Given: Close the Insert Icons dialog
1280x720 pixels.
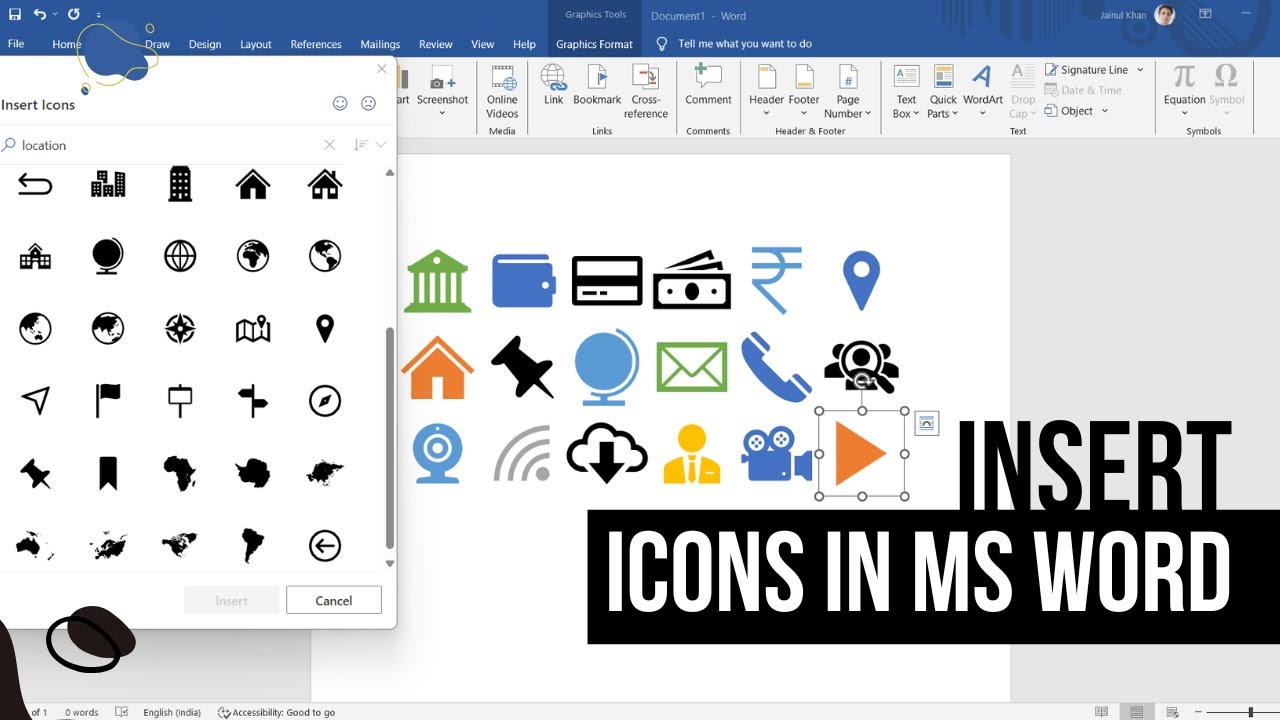Looking at the screenshot, I should coord(381,69).
